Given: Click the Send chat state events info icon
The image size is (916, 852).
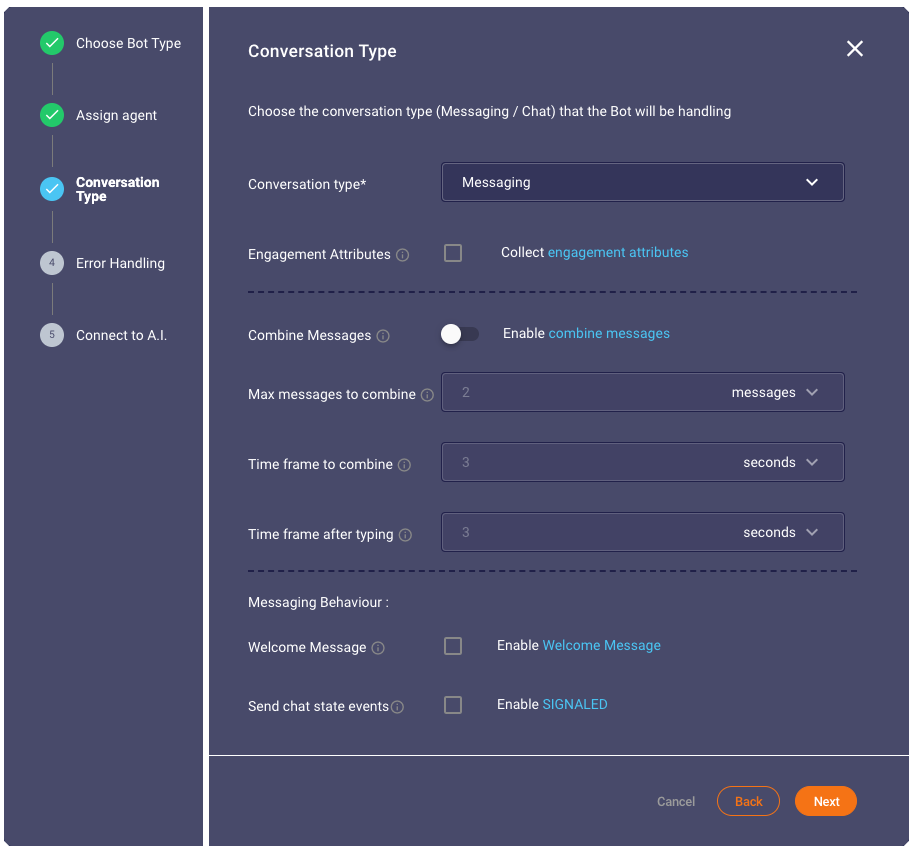Looking at the screenshot, I should (397, 707).
